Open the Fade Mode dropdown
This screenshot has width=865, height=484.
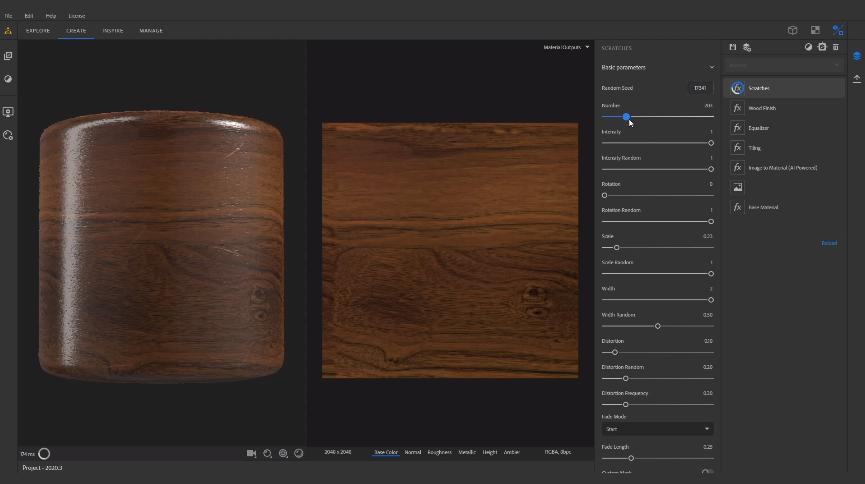[x=657, y=428]
